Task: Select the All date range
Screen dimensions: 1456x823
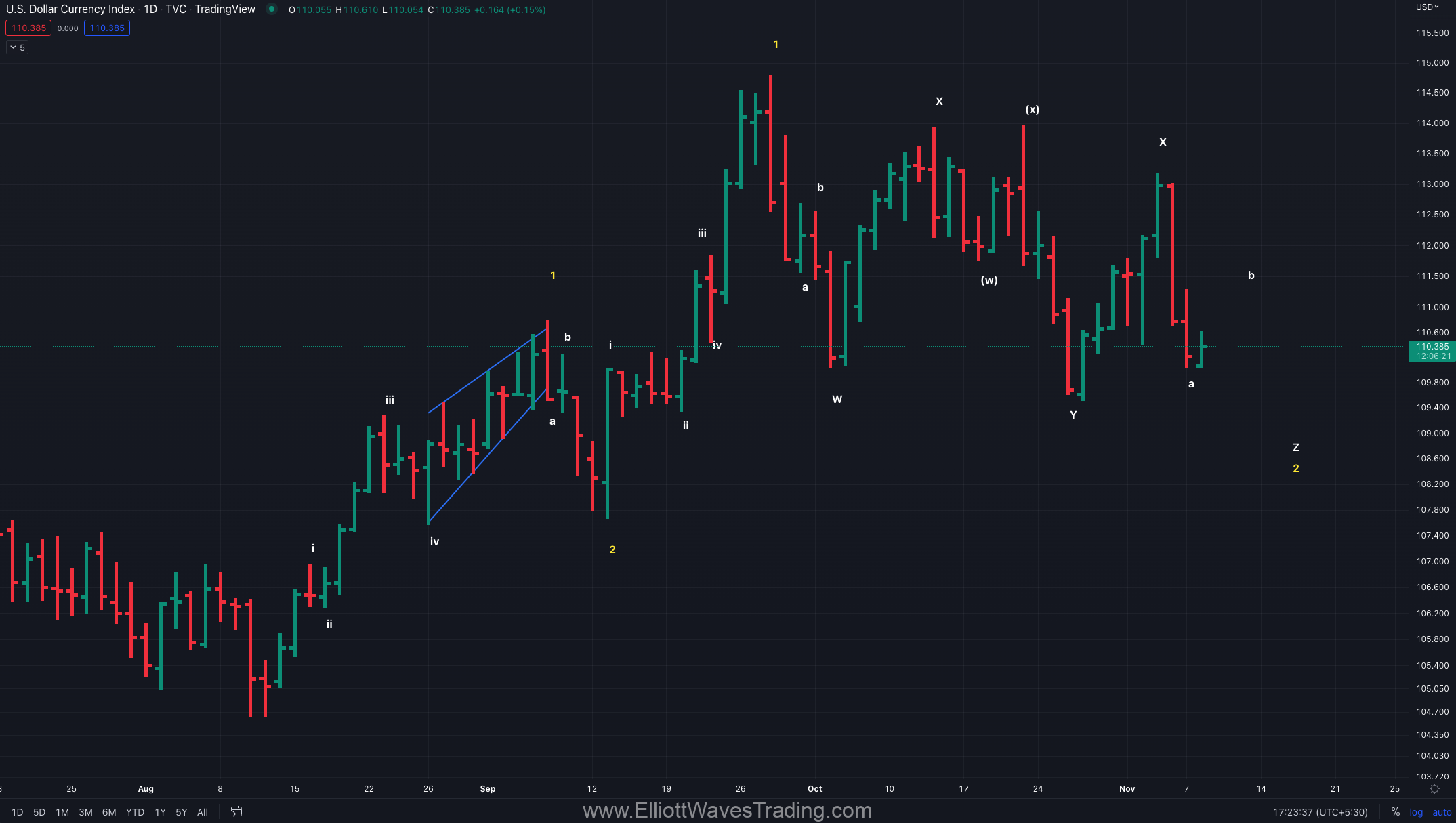Action: point(203,812)
